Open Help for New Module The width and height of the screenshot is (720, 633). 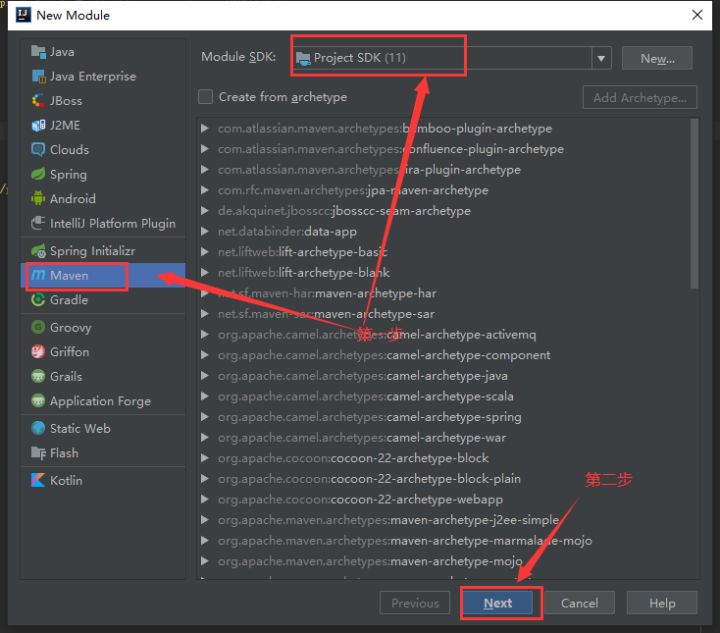(x=662, y=603)
